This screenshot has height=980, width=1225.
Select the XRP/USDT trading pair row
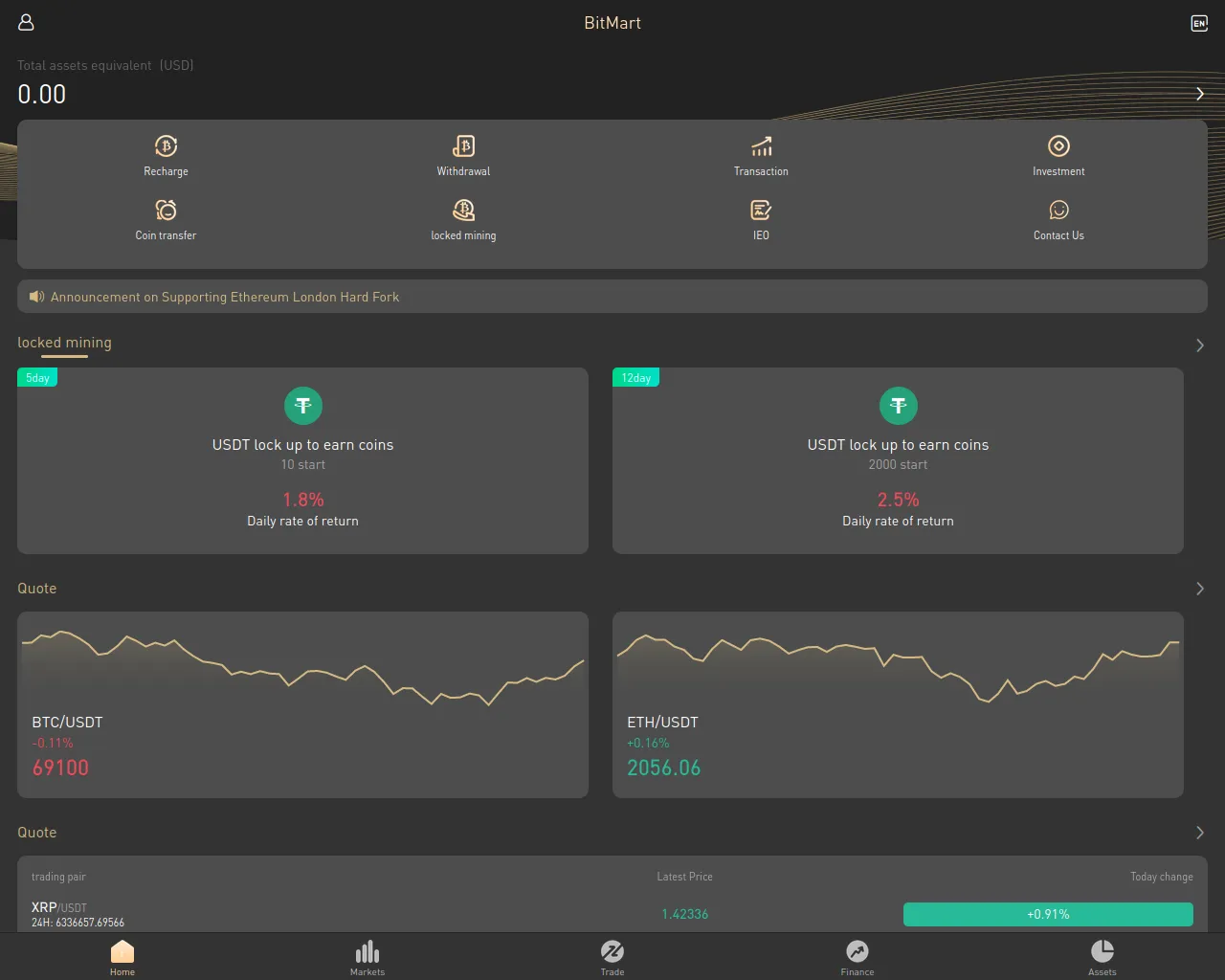pos(612,914)
